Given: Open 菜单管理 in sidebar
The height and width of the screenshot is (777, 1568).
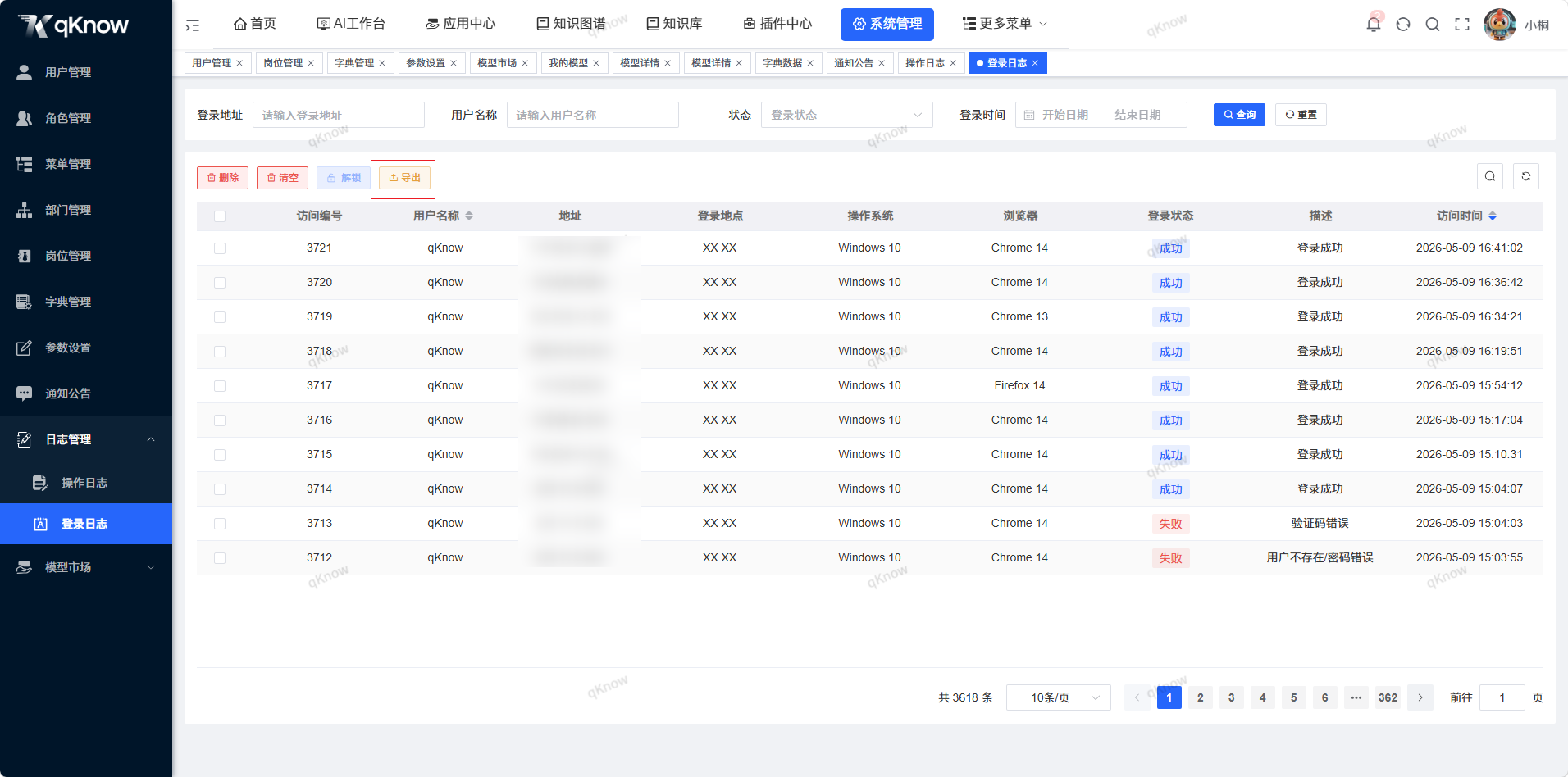Looking at the screenshot, I should tap(86, 164).
